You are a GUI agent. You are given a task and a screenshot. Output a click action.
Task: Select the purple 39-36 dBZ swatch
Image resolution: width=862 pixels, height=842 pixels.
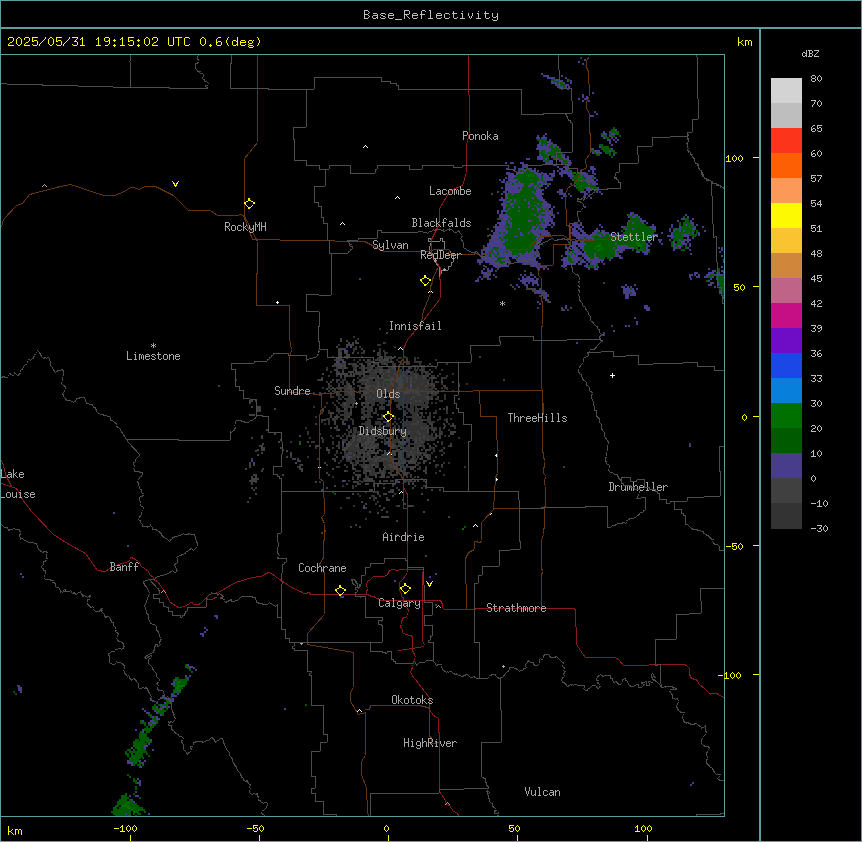click(786, 340)
